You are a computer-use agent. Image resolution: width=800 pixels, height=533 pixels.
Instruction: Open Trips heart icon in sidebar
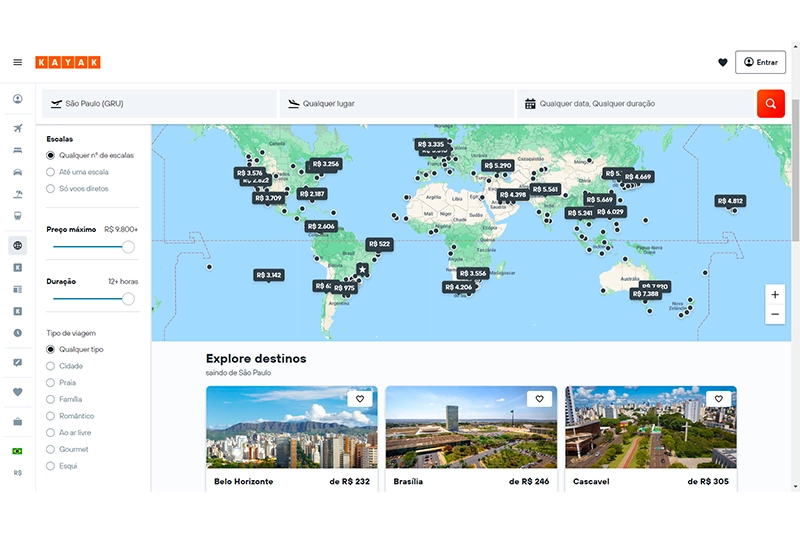[18, 392]
